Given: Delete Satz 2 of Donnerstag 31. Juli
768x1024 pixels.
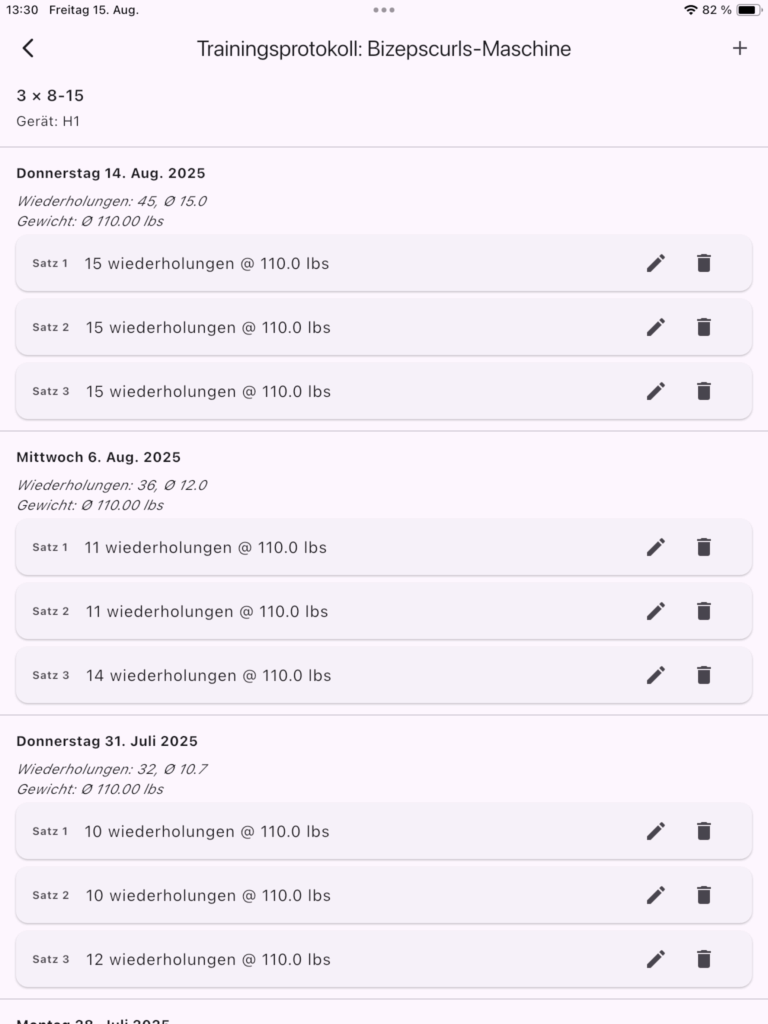Looking at the screenshot, I should tap(704, 895).
